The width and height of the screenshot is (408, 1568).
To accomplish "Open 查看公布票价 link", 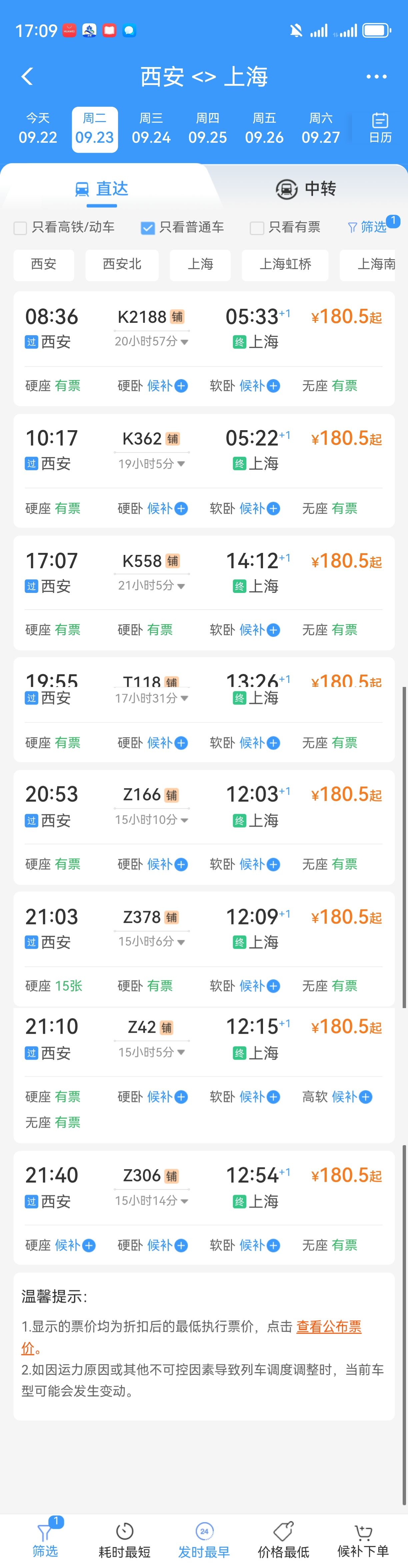I will coord(328,1326).
